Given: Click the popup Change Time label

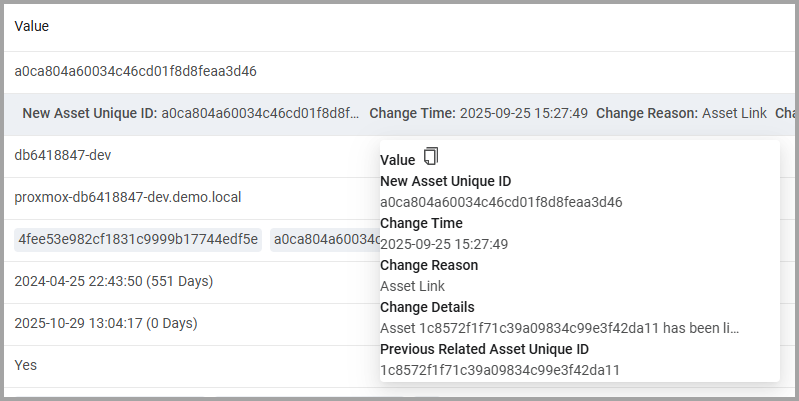Looking at the screenshot, I should [x=421, y=223].
